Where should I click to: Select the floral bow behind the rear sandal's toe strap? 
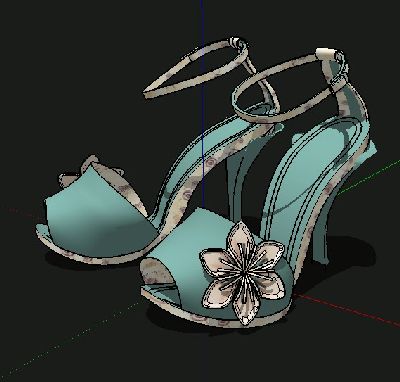click(x=90, y=170)
